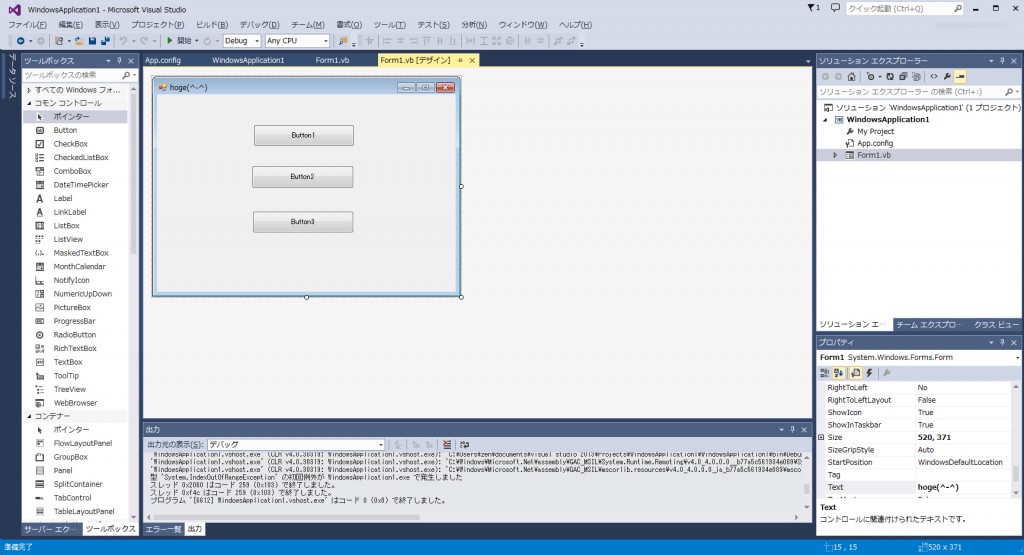Open the WindowsApplication1 document tab
Screen dimensions: 1024x555
248,60
